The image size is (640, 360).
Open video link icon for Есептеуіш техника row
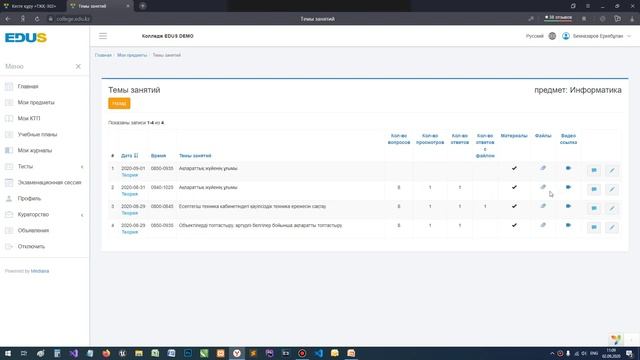[x=568, y=206]
